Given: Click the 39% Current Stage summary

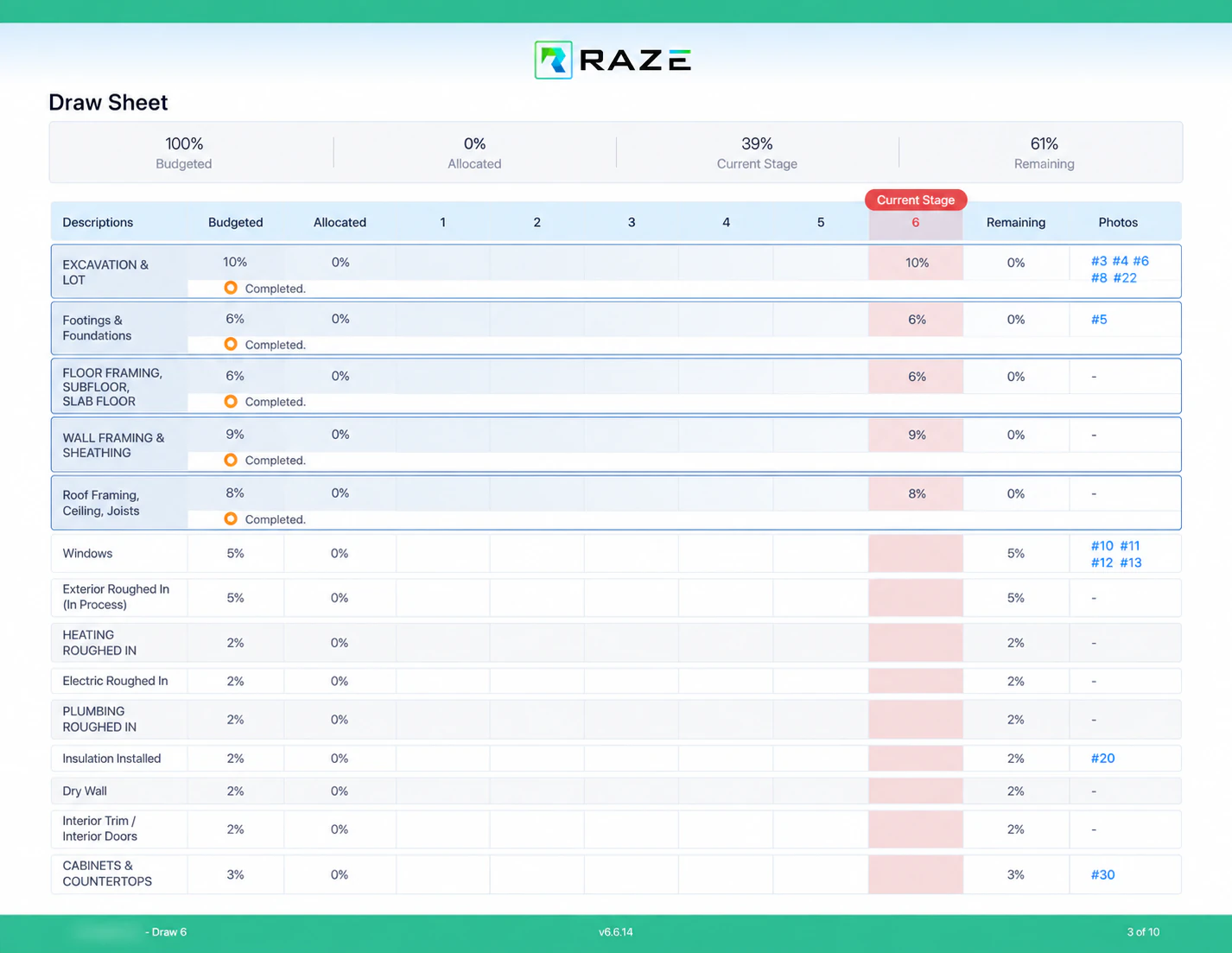Looking at the screenshot, I should tap(757, 152).
